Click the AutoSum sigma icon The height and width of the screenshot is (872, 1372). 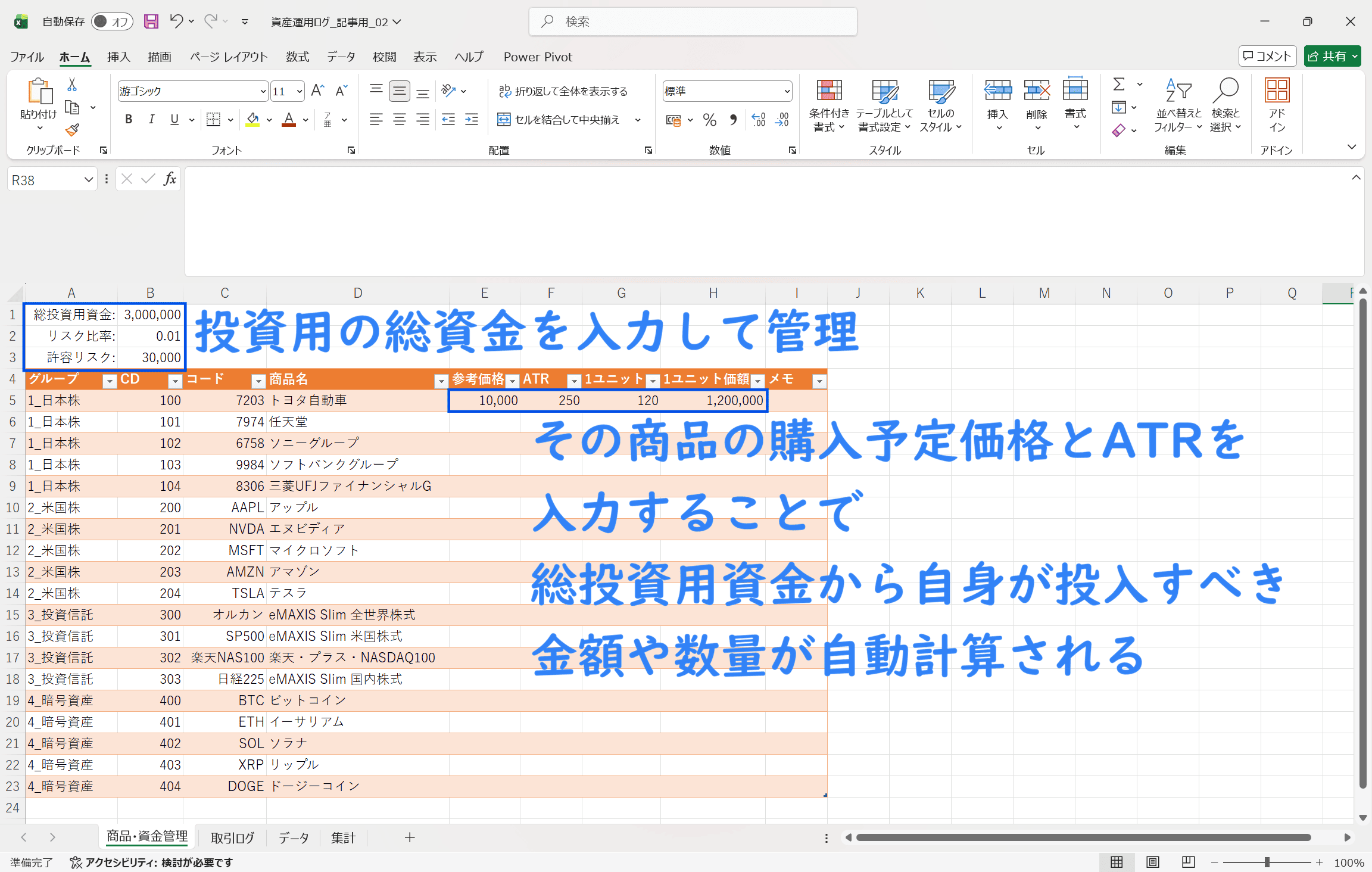pyautogui.click(x=1119, y=85)
